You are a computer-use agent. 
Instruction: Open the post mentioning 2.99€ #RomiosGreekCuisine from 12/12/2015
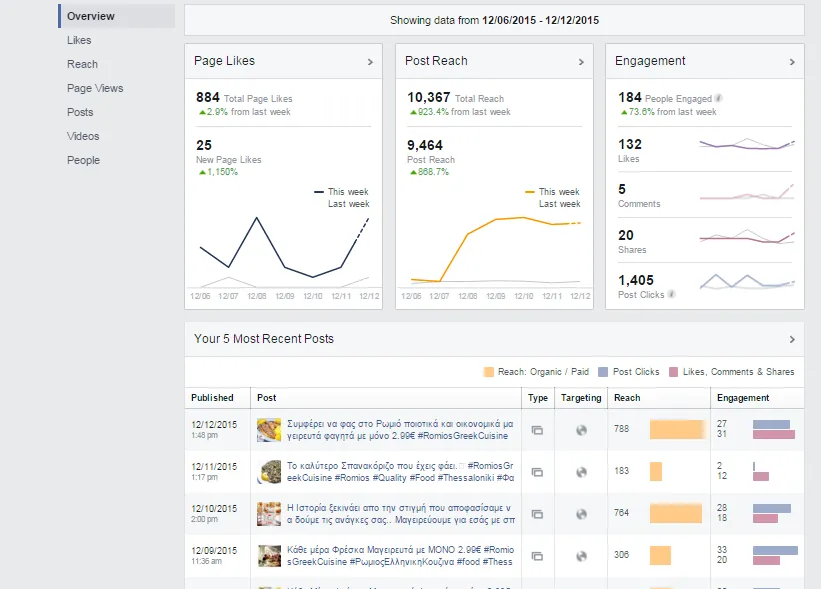click(x=400, y=430)
